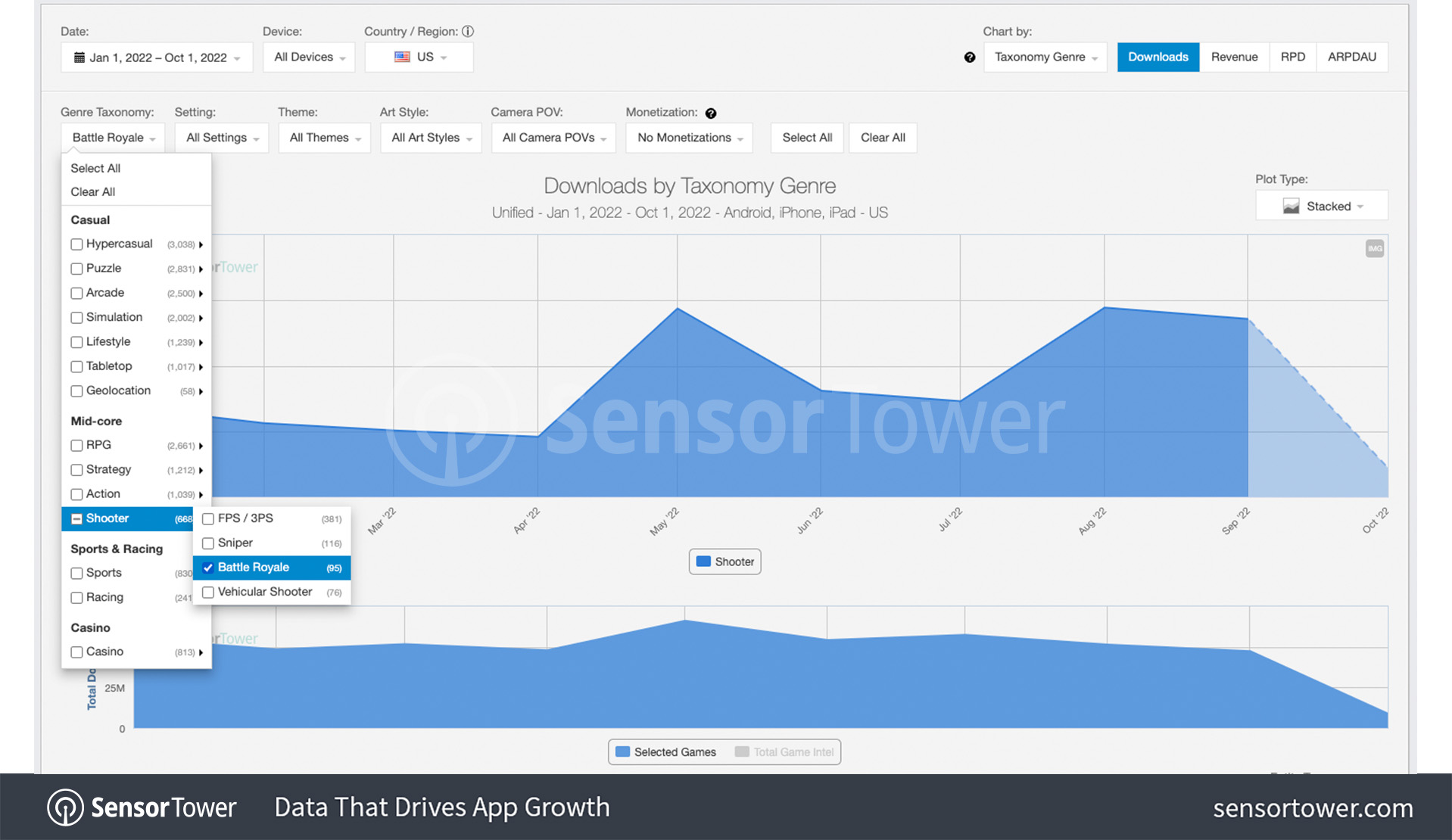The image size is (1452, 840).
Task: Toggle the Puzzle checkbox
Action: [x=76, y=269]
